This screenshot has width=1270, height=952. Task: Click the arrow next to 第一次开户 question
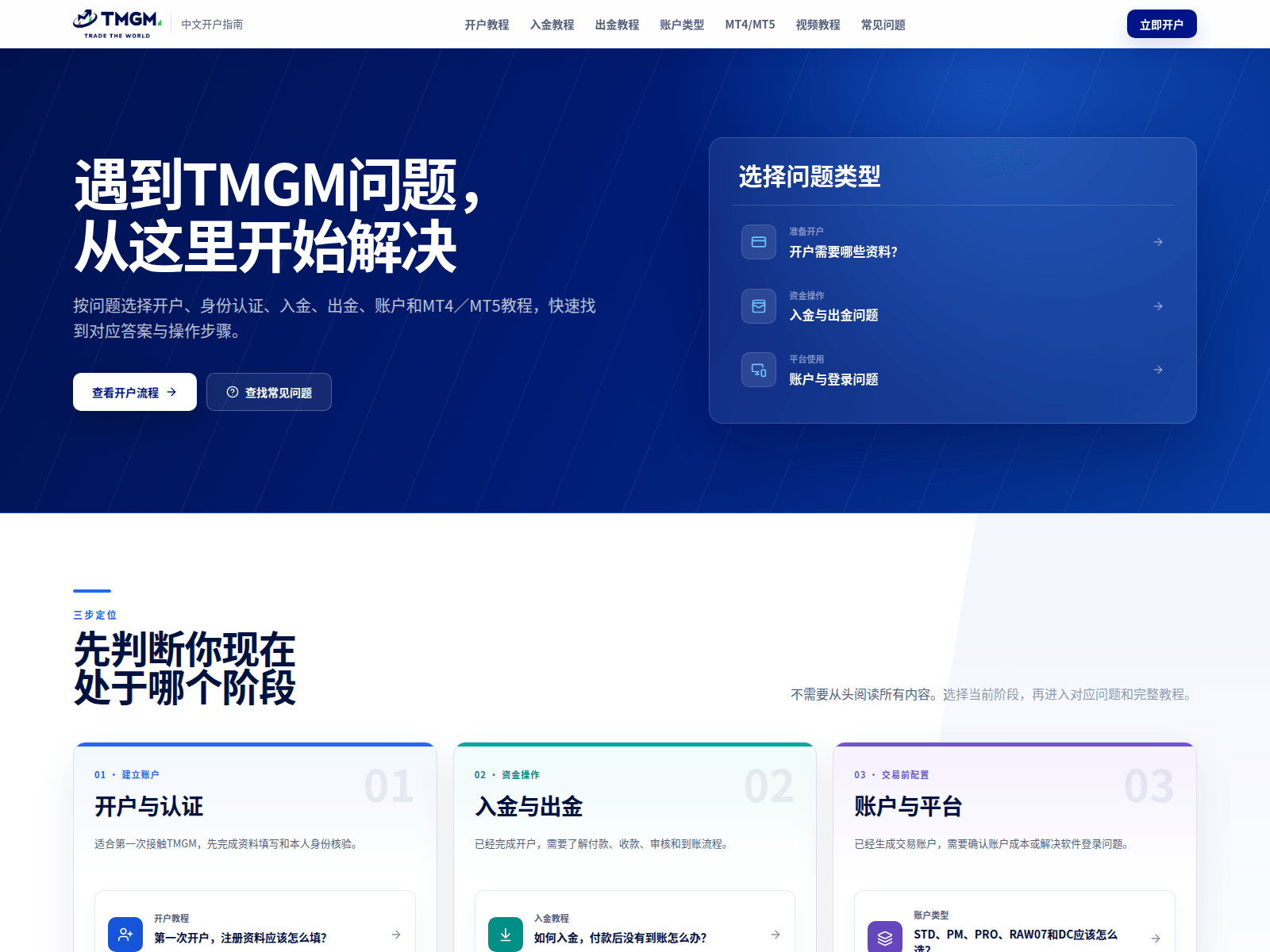click(396, 935)
